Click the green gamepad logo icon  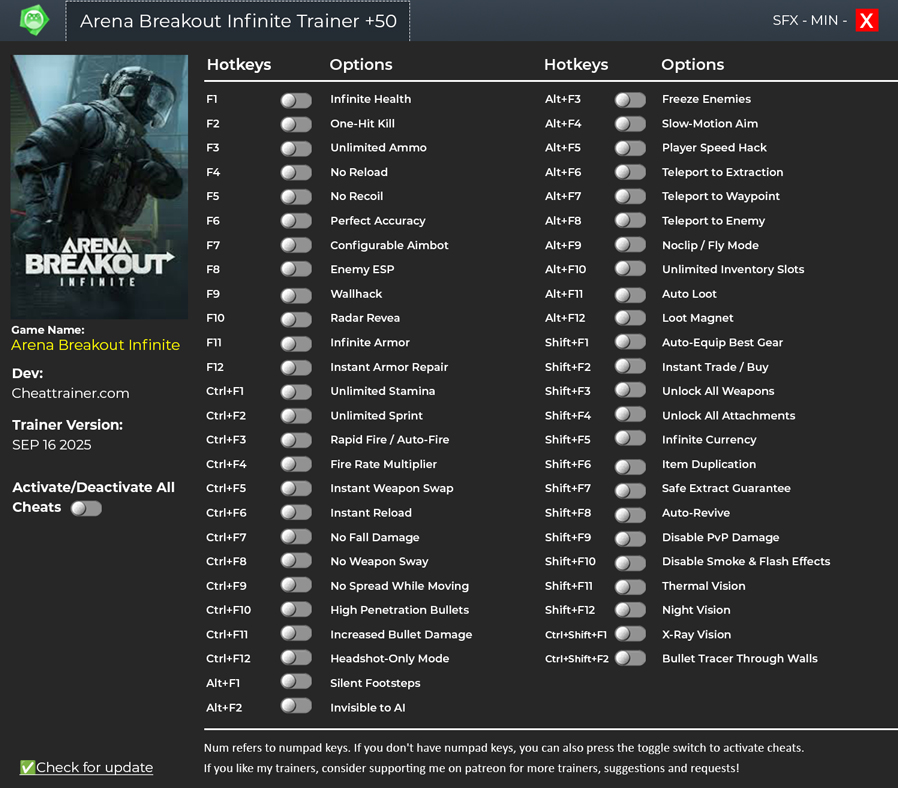pos(34,20)
